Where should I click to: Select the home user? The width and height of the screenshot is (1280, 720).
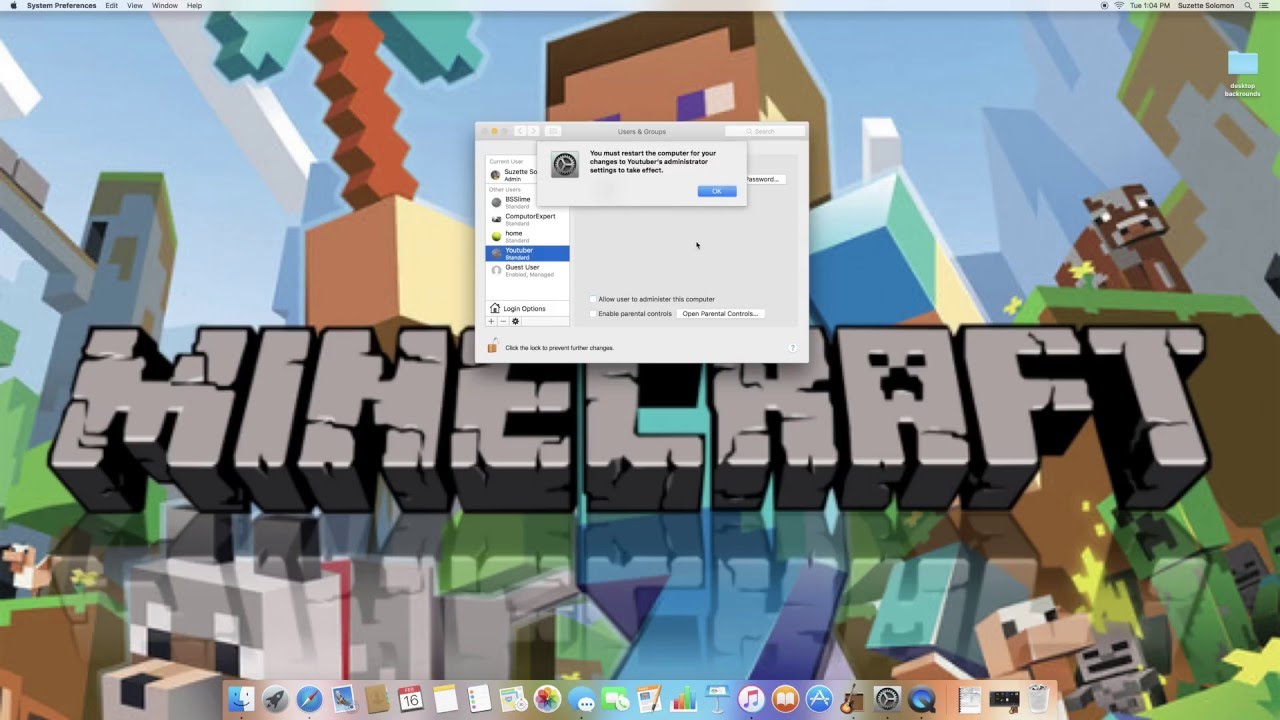(x=527, y=237)
